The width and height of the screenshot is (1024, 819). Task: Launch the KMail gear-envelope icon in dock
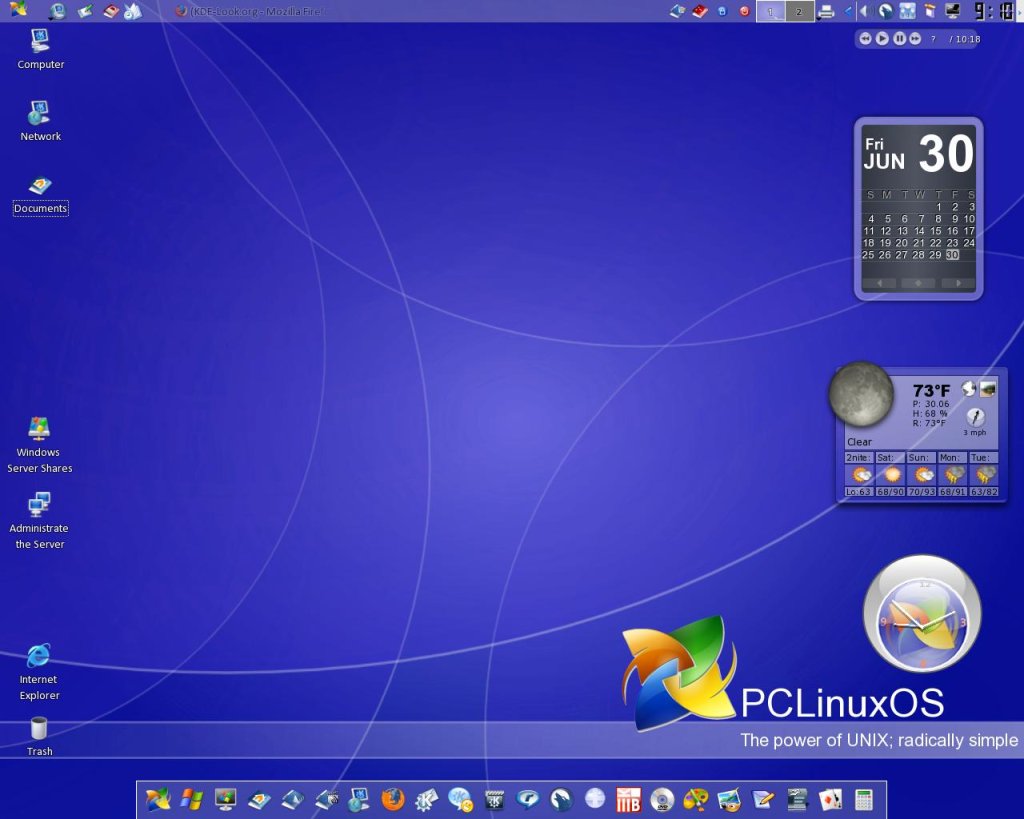(x=426, y=799)
